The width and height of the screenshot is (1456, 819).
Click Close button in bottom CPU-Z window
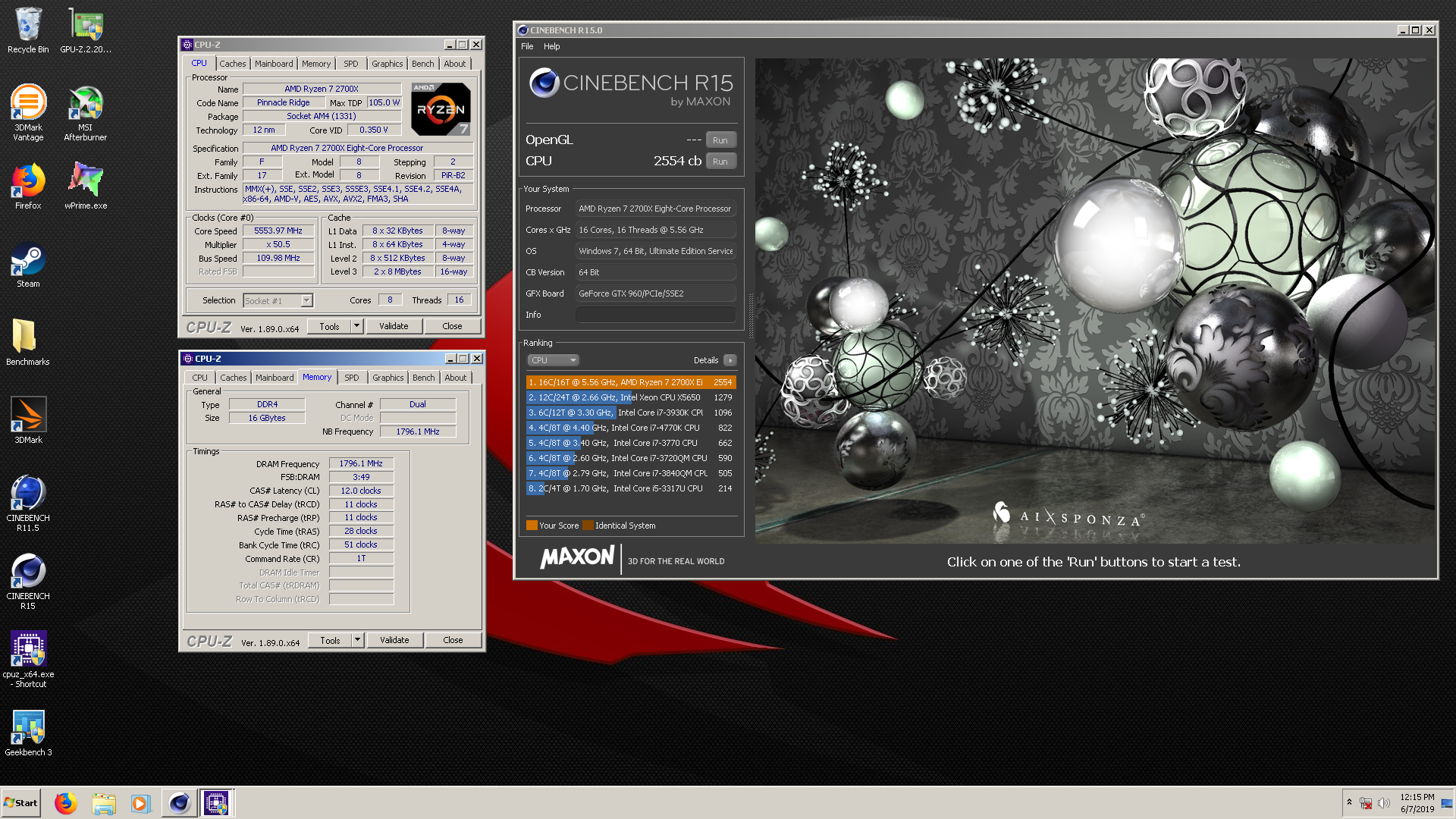pos(453,640)
